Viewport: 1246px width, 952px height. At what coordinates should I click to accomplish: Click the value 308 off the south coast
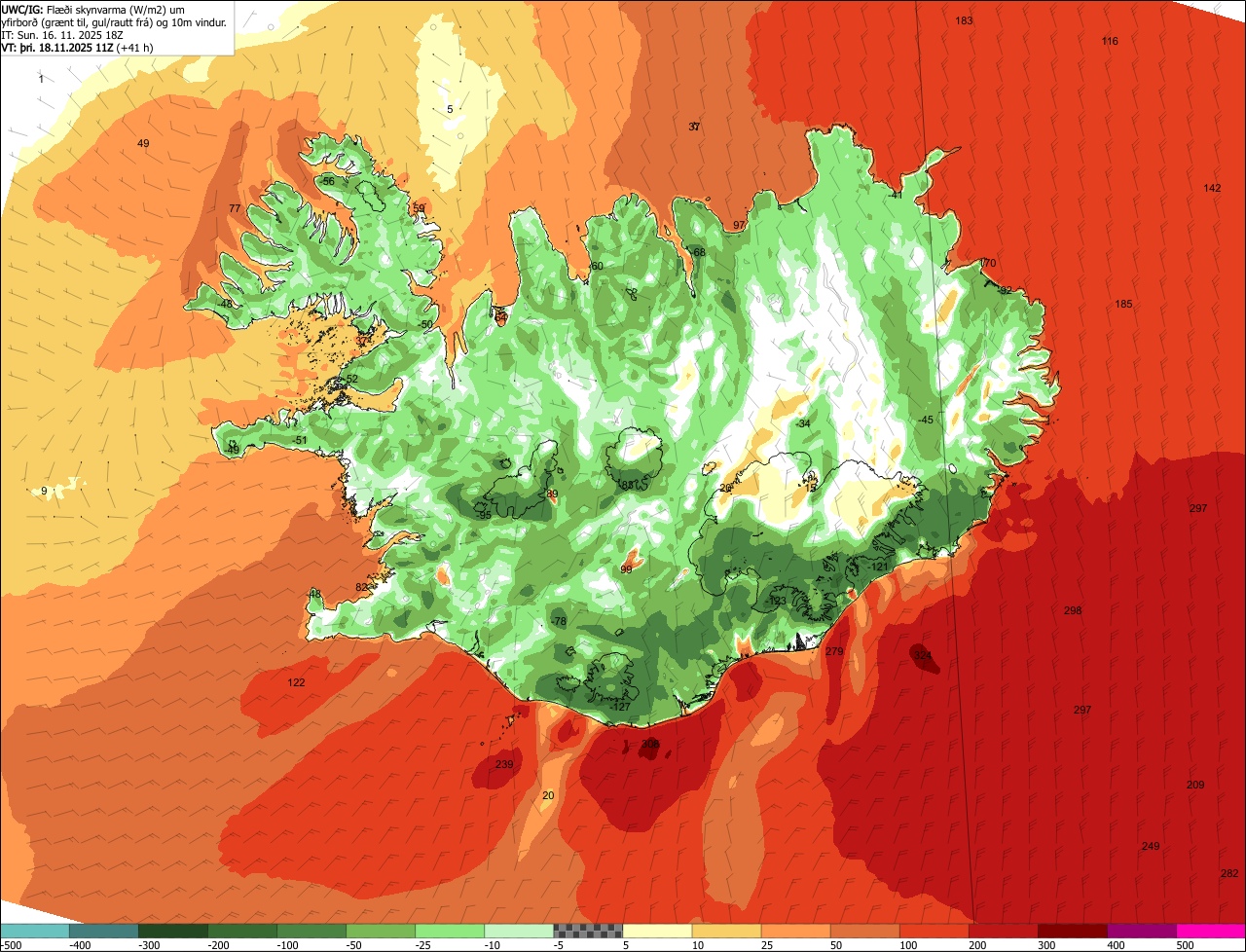coord(650,745)
